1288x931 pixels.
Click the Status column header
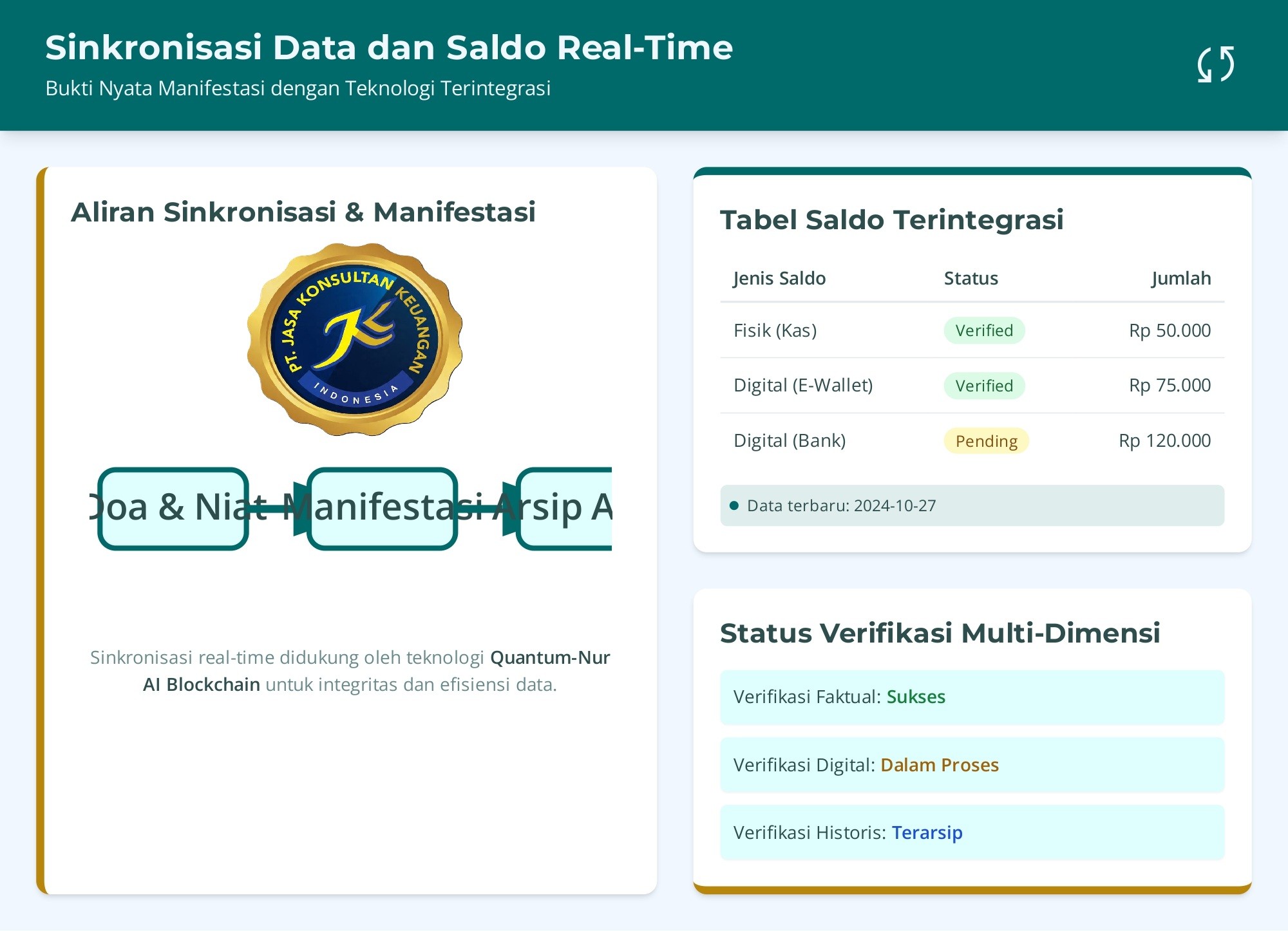971,278
